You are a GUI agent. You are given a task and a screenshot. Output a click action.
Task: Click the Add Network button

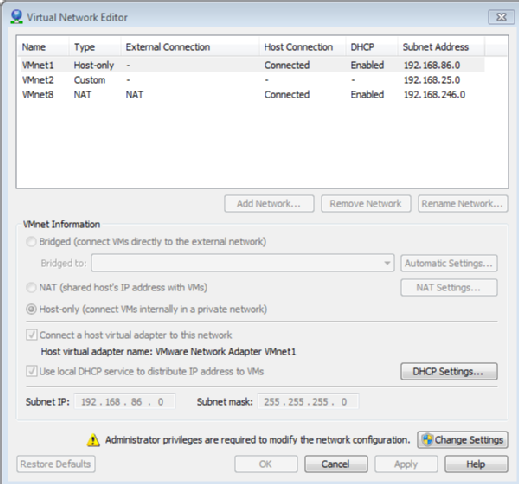[x=269, y=204]
